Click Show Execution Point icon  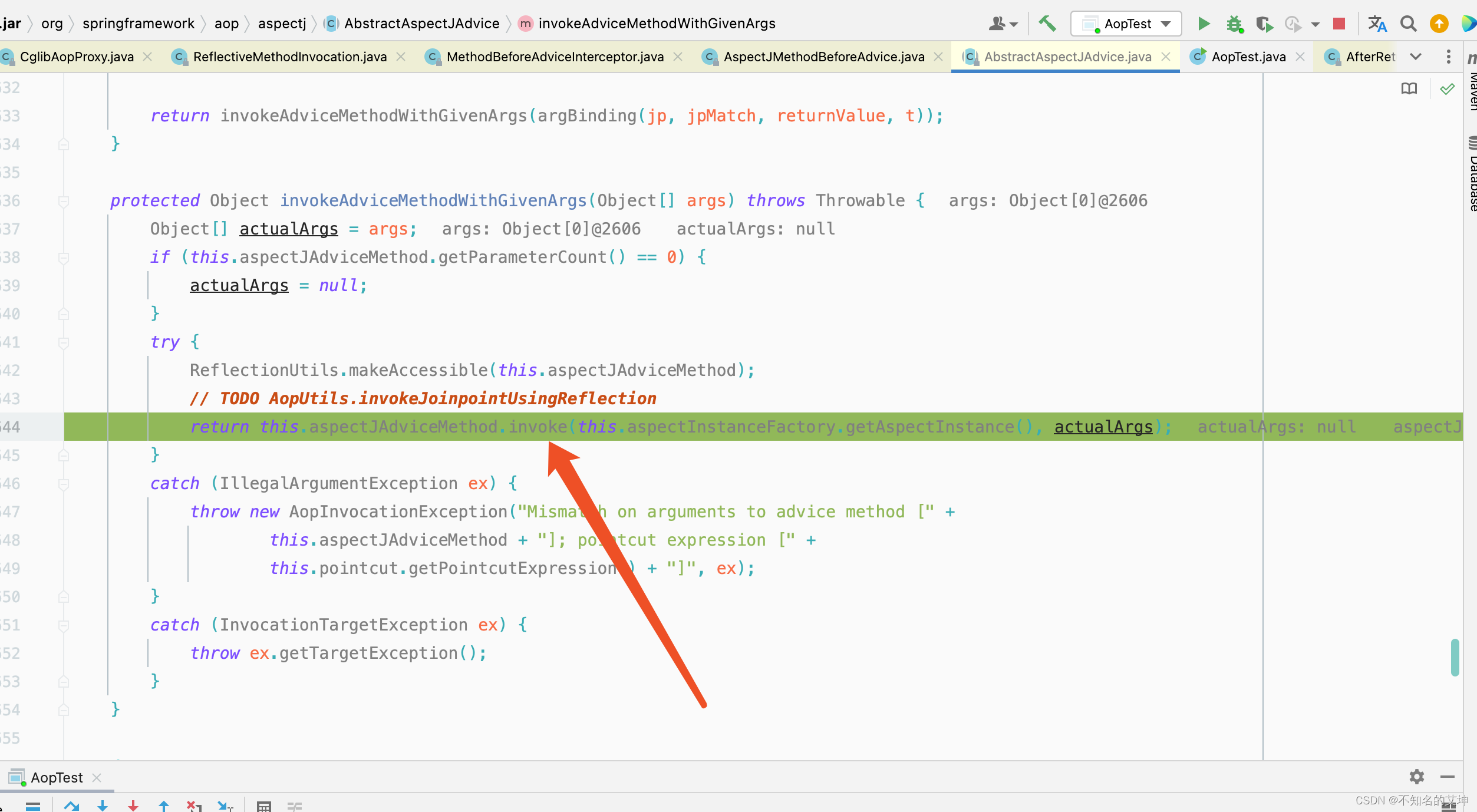pyautogui.click(x=33, y=806)
